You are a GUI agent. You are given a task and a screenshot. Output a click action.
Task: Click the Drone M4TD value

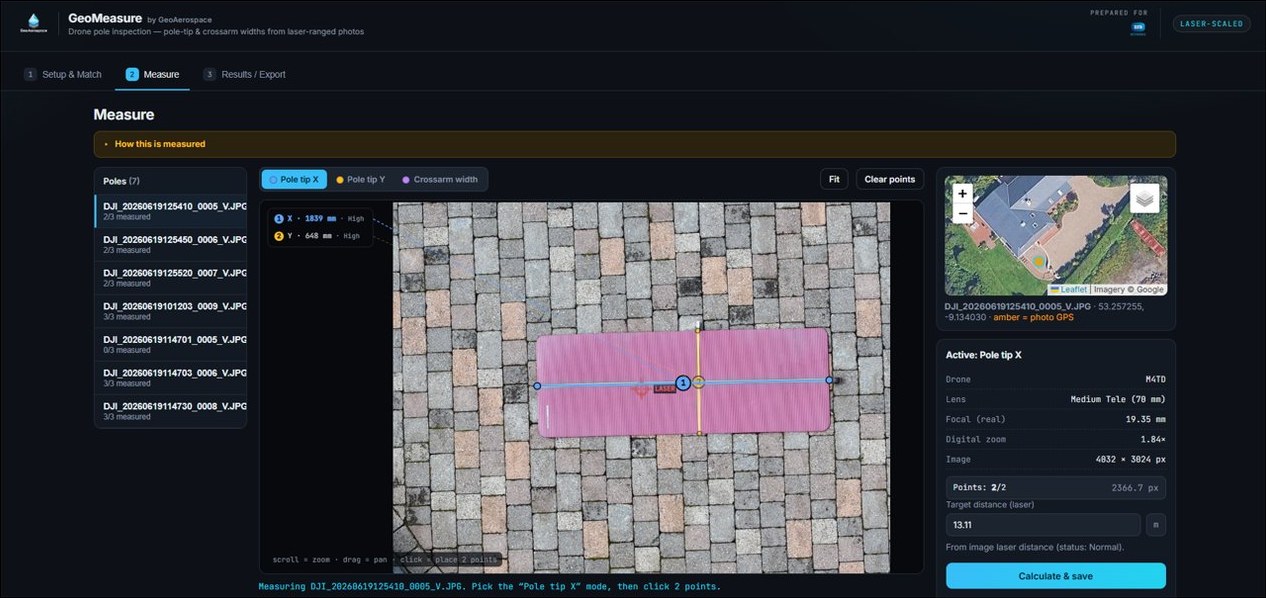click(x=1155, y=379)
